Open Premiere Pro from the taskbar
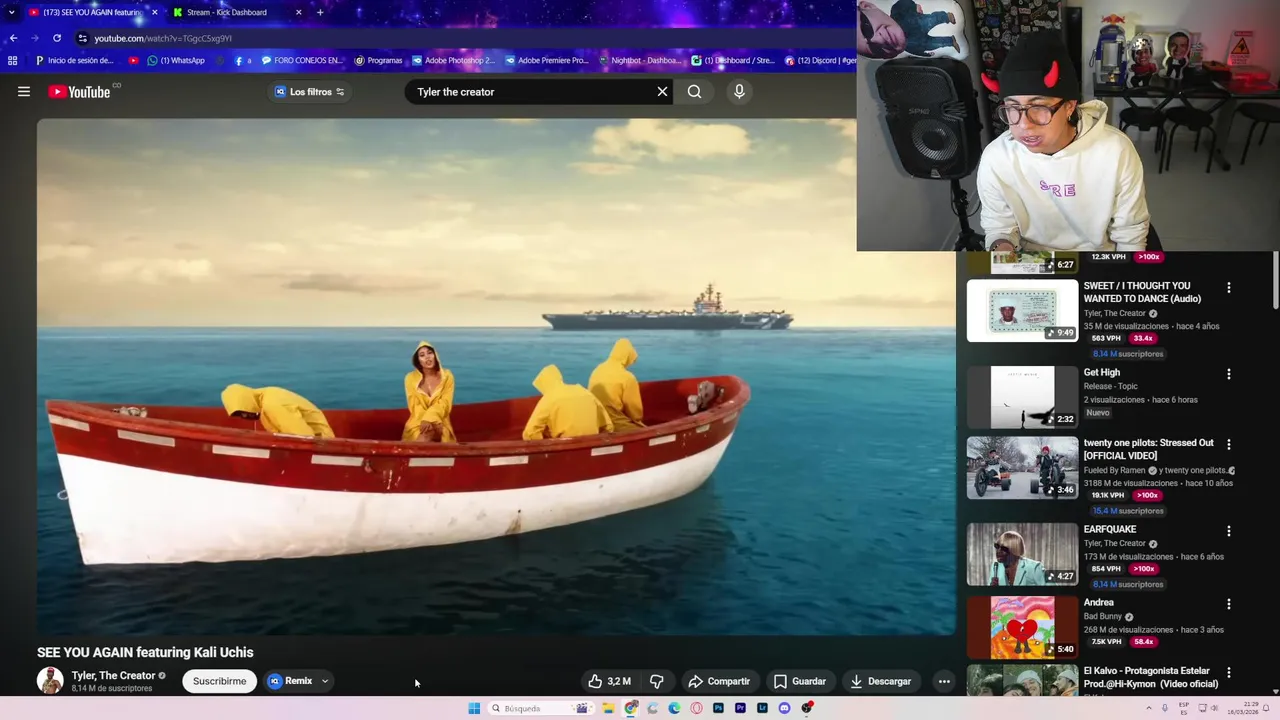Image resolution: width=1280 pixels, height=720 pixels. 740,708
